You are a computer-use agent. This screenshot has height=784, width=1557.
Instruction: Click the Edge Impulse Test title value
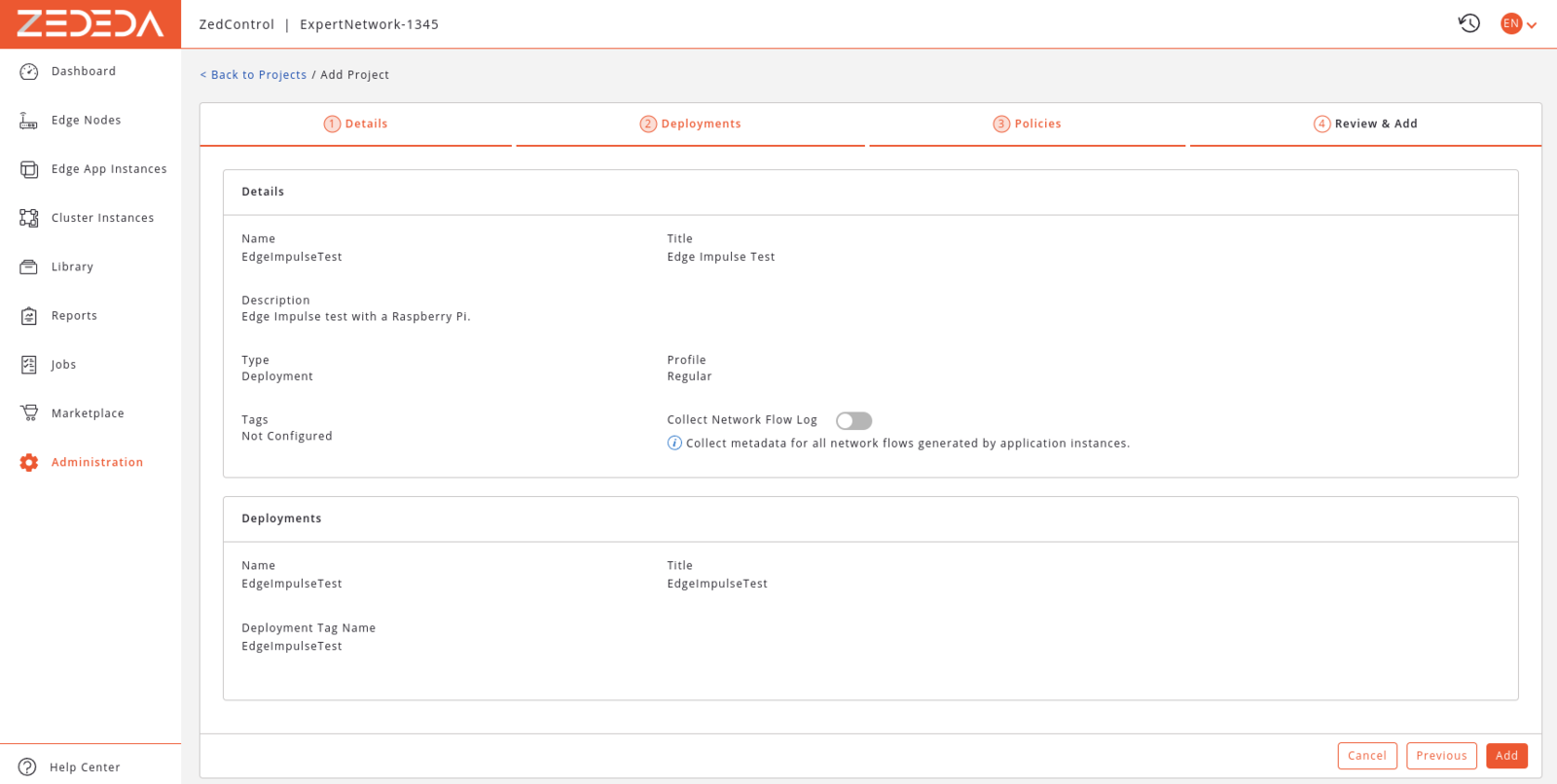click(721, 257)
